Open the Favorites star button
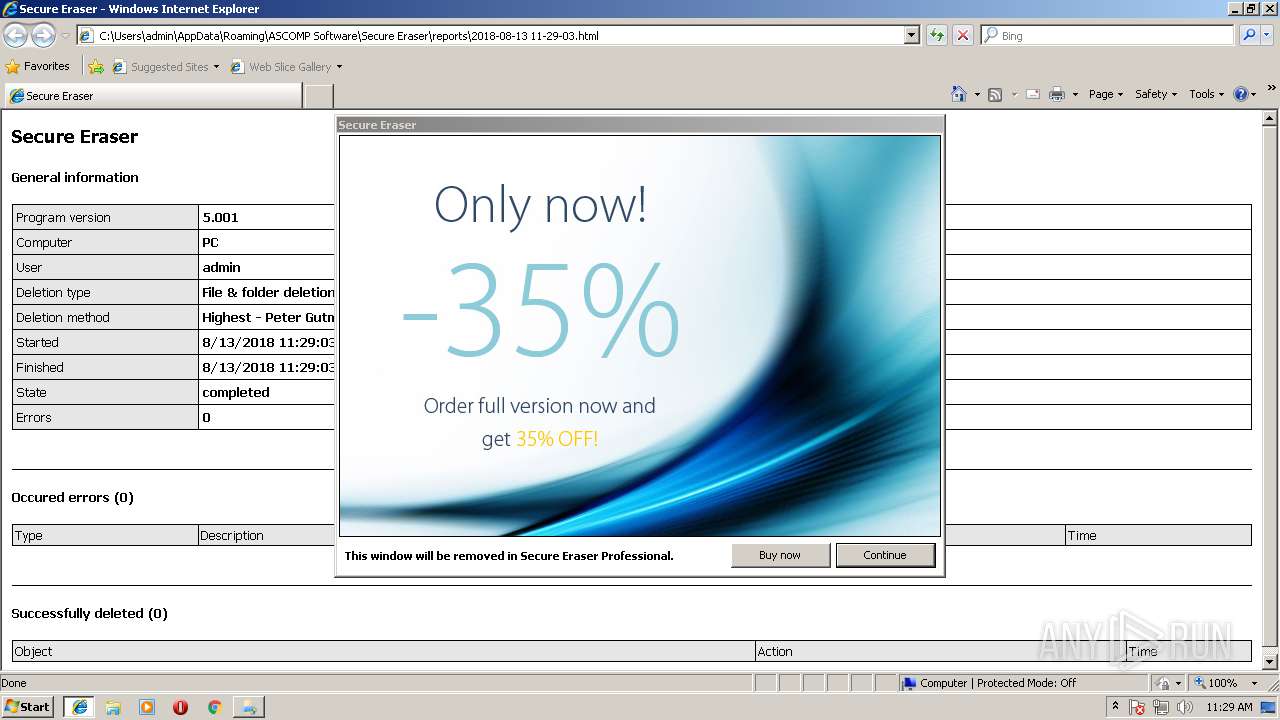The width and height of the screenshot is (1280, 720). point(37,67)
